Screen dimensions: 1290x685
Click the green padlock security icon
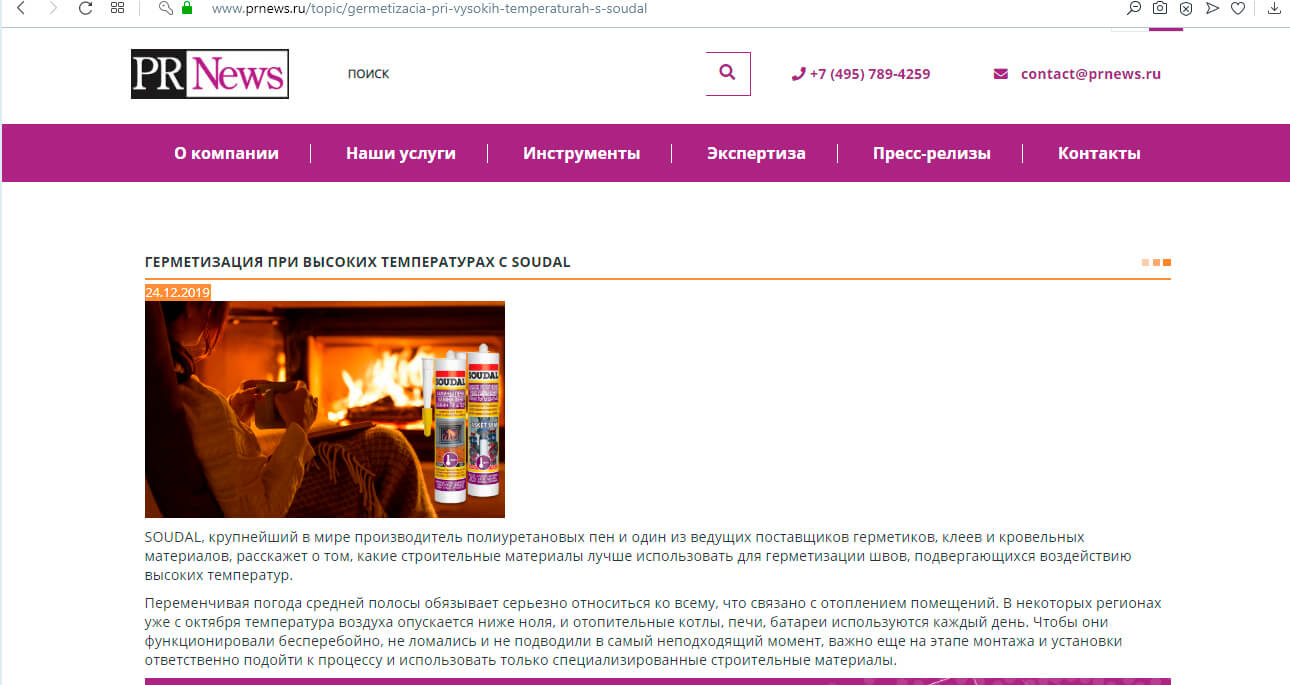pyautogui.click(x=186, y=8)
